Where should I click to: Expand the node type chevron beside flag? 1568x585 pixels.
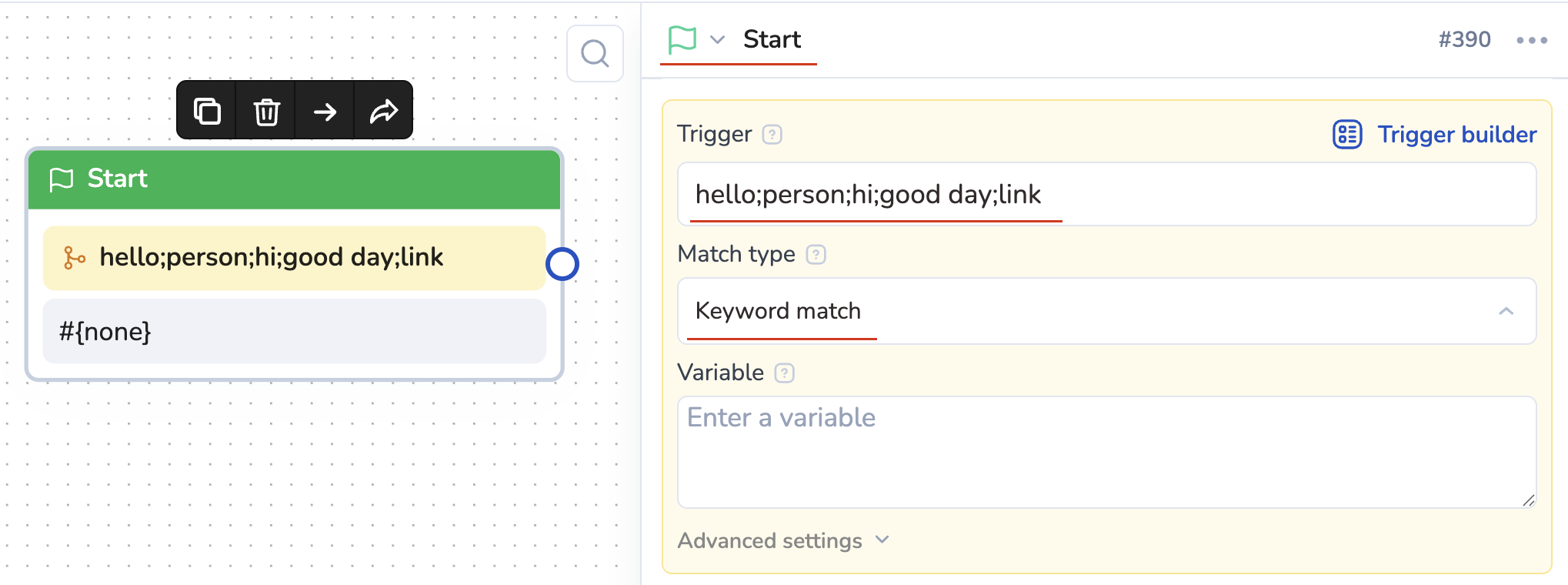(717, 39)
